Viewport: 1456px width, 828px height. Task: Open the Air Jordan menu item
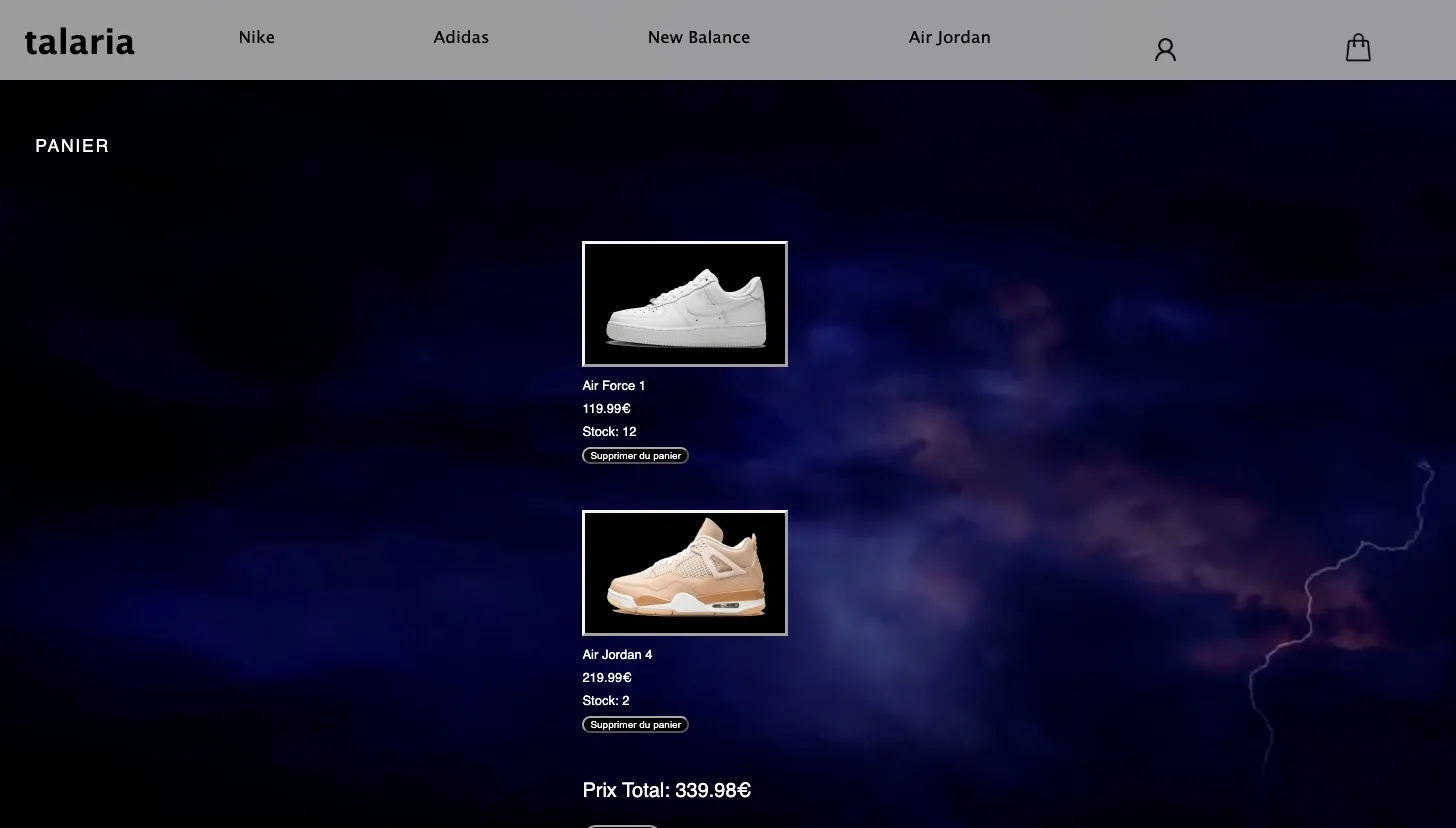[950, 37]
